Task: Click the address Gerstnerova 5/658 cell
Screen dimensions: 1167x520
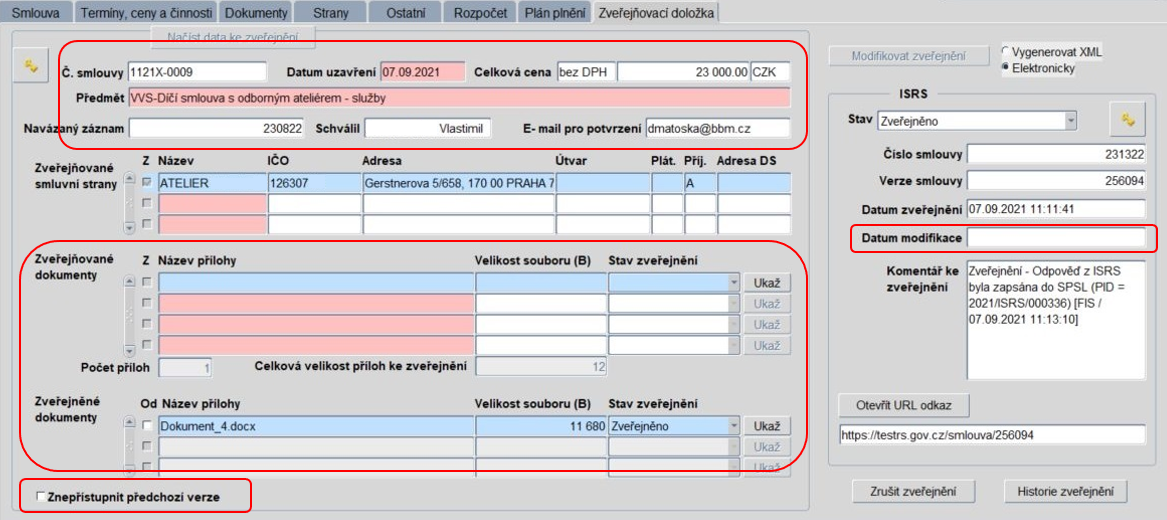Action: tap(457, 182)
